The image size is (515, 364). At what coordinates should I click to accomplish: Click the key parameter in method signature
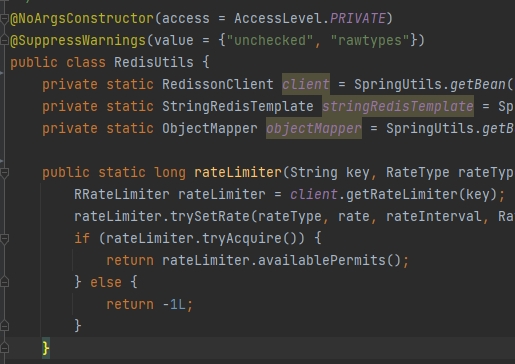coord(357,172)
